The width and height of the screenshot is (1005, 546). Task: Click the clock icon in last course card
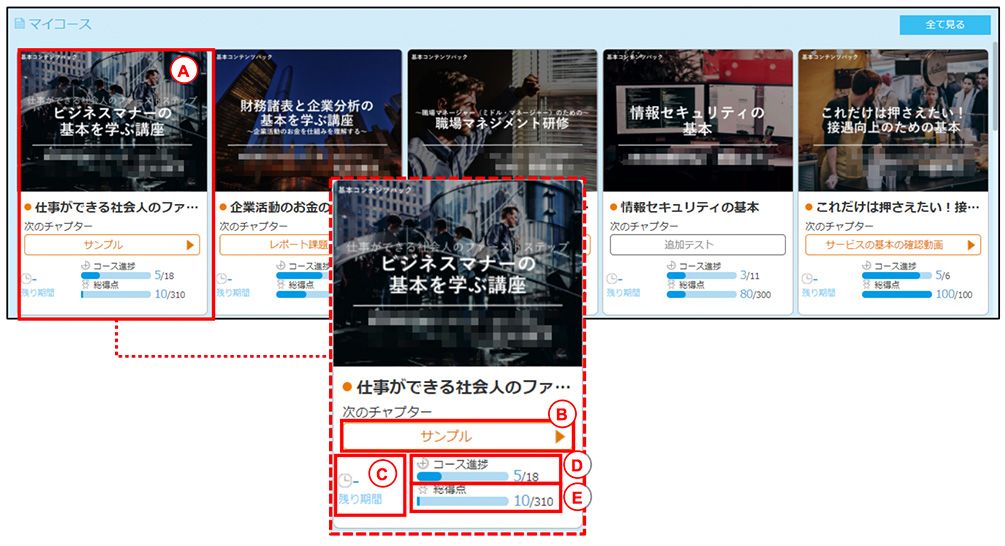808,279
